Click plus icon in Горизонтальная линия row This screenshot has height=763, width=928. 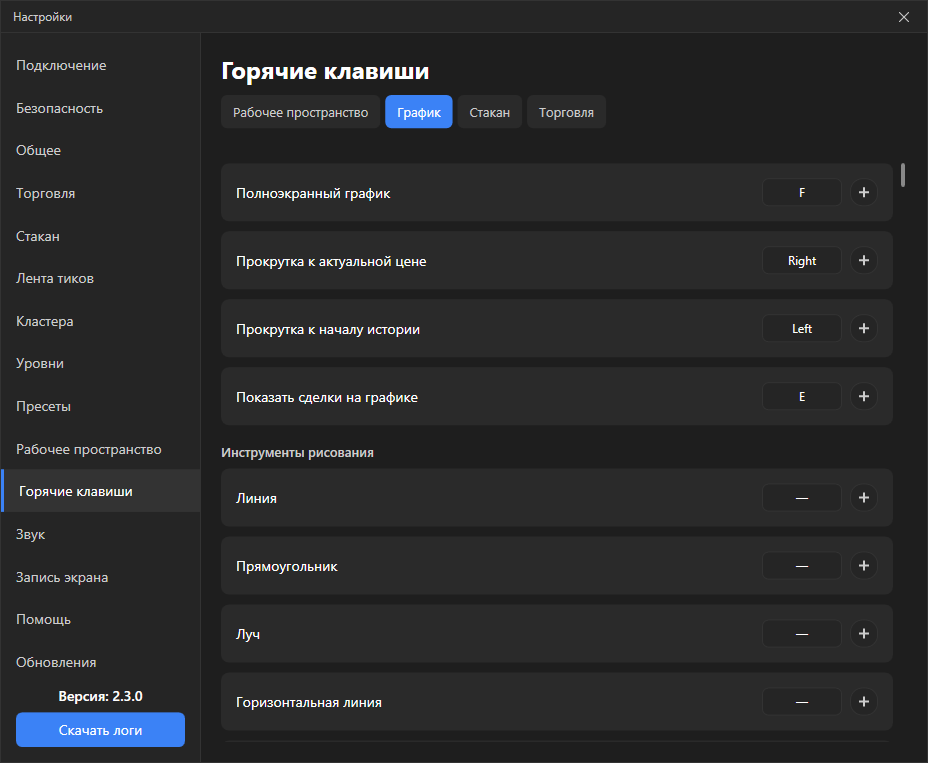tap(863, 702)
